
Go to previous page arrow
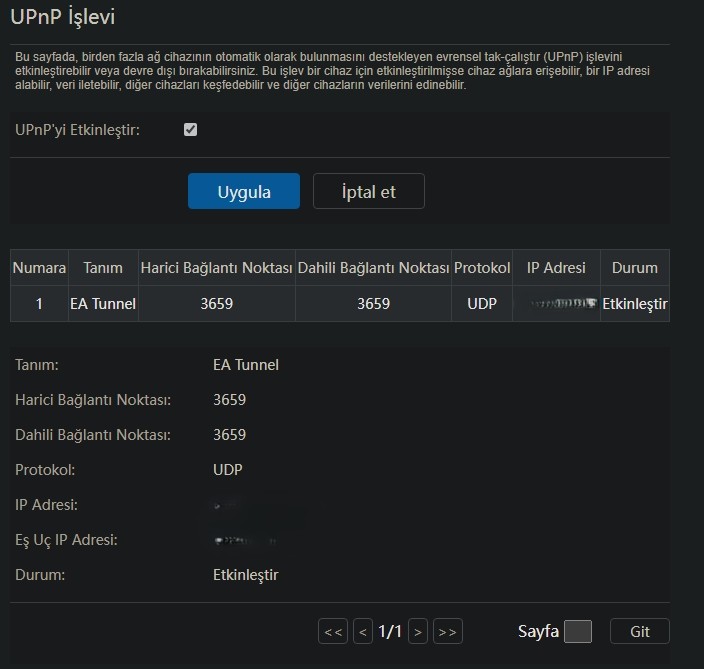(x=363, y=631)
